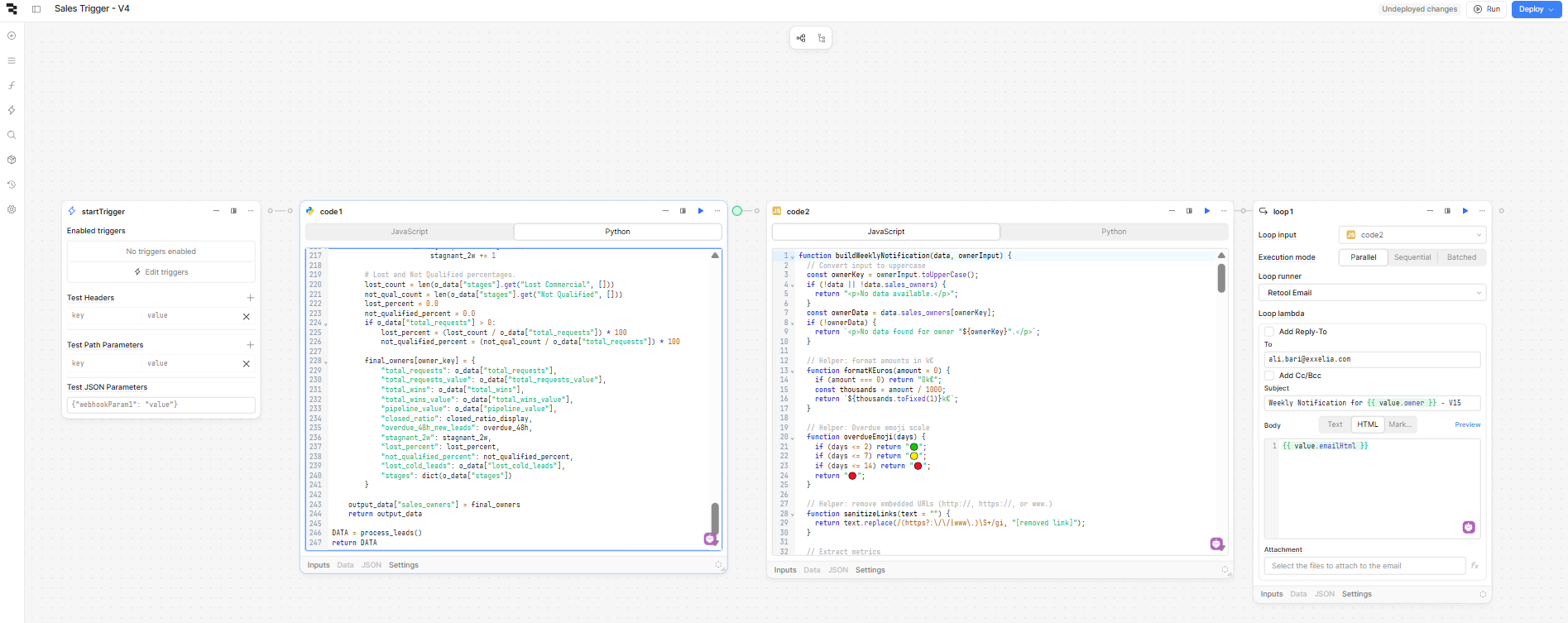Enable the Add Reply-To checkbox
This screenshot has width=1568, height=623.
pos(1269,332)
